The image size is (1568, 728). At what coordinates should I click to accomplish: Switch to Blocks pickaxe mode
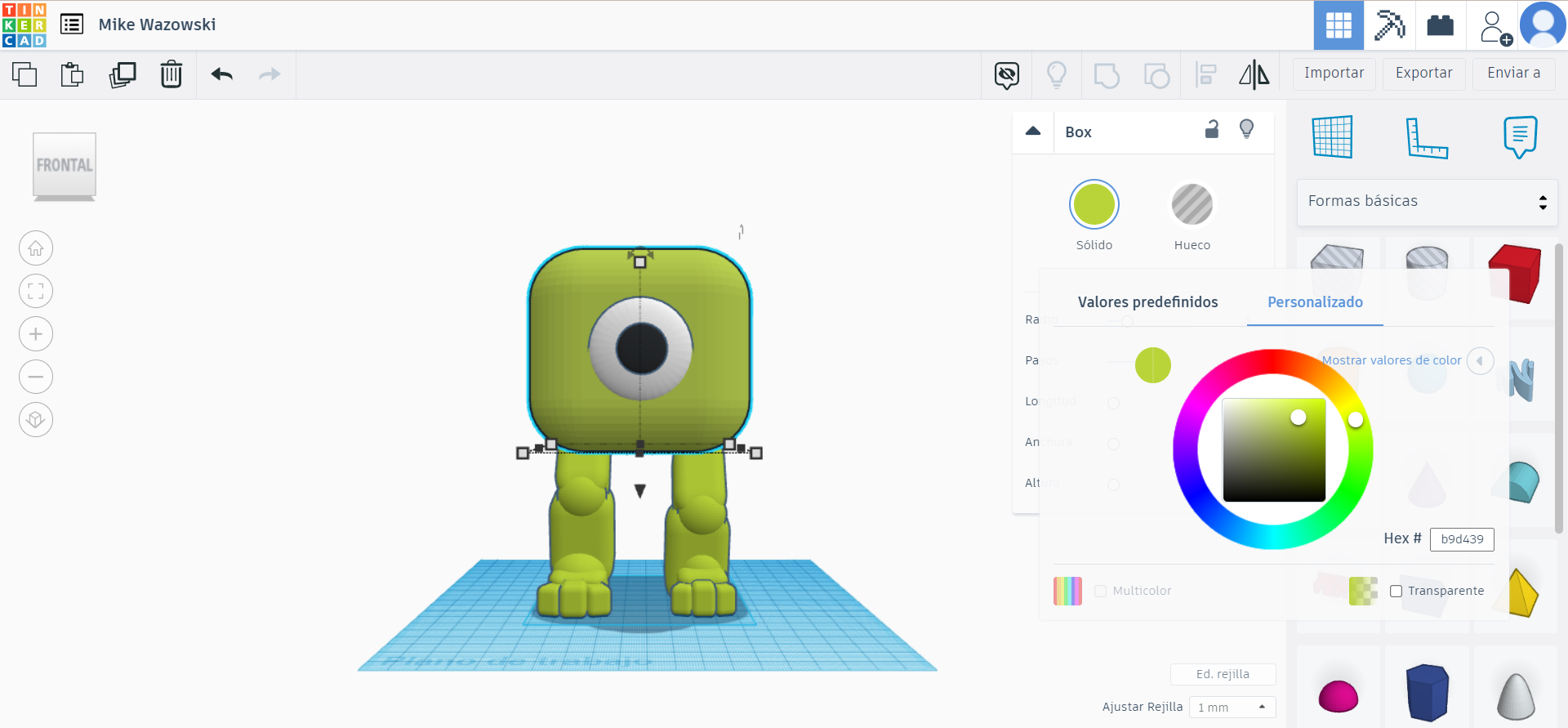pyautogui.click(x=1389, y=25)
